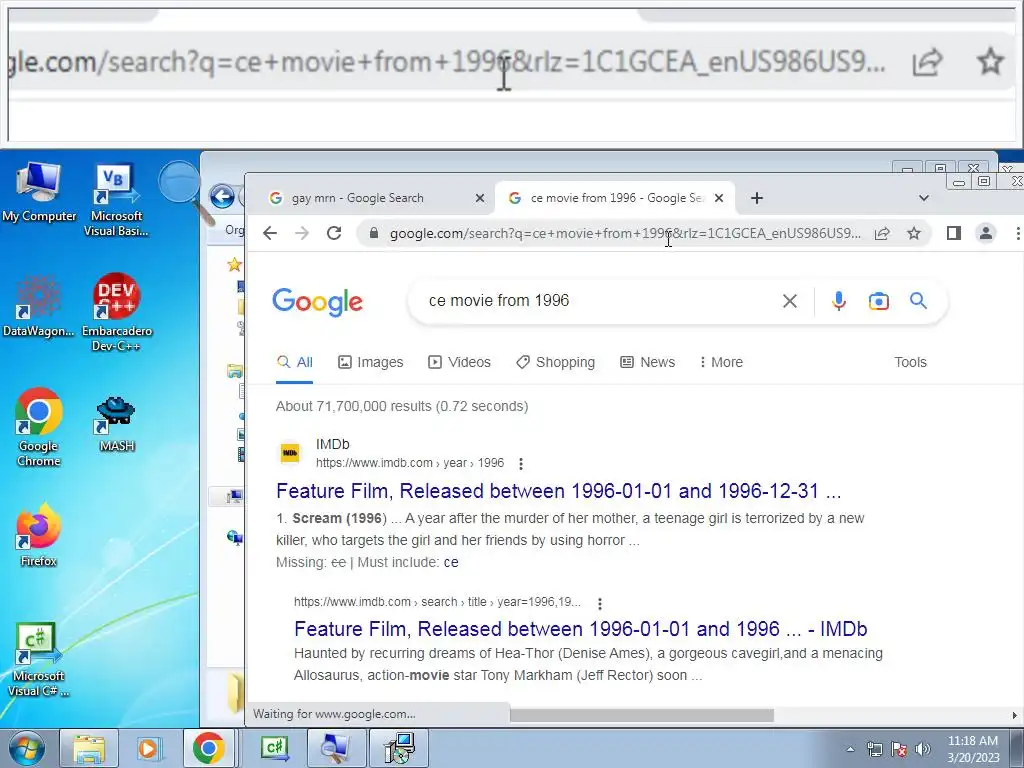Screen dimensions: 1024x768
Task: Click the horizontal scrollbar thumb in Chrome
Action: (642, 716)
